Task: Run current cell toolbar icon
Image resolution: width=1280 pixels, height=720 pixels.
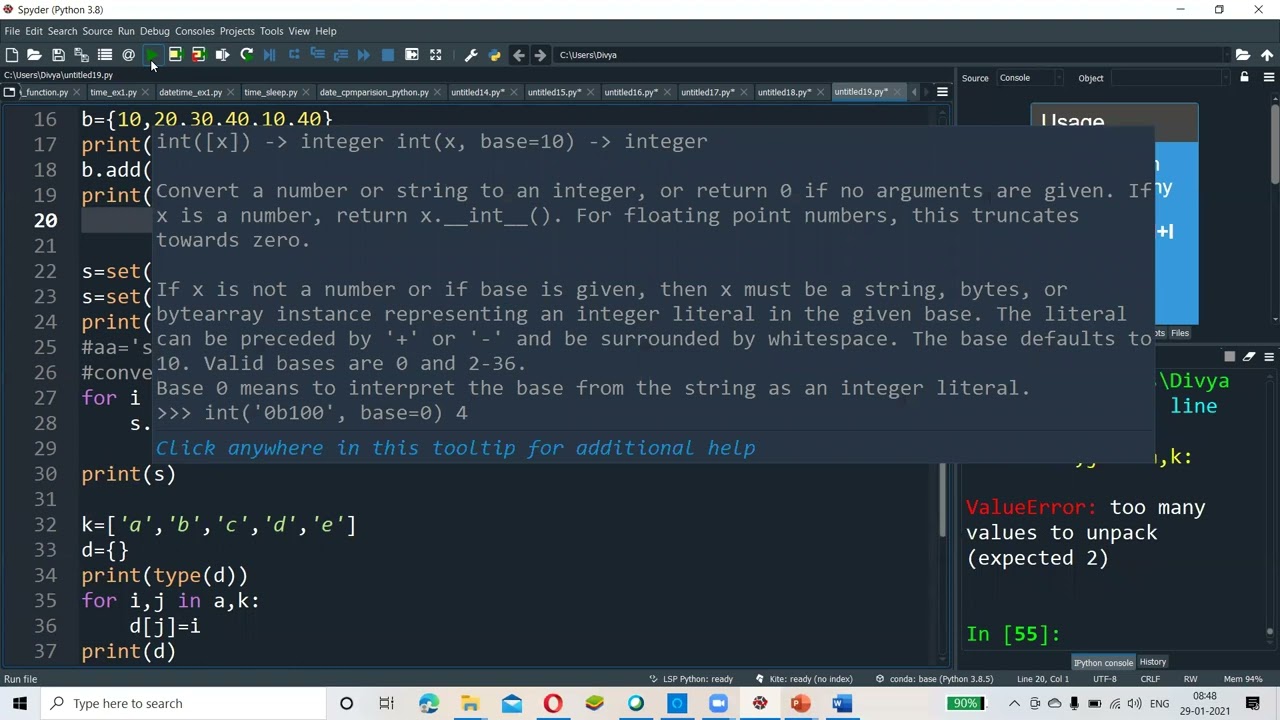Action: [x=175, y=55]
